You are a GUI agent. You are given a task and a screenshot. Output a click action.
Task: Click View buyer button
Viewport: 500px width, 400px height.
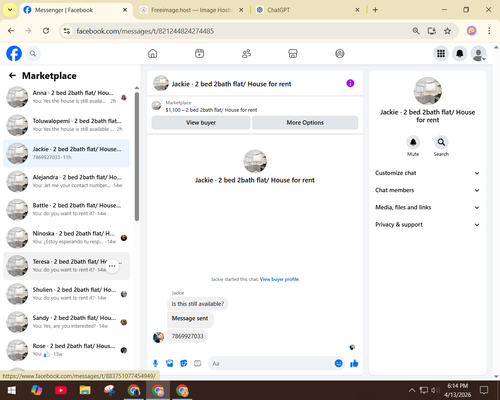[x=201, y=123]
